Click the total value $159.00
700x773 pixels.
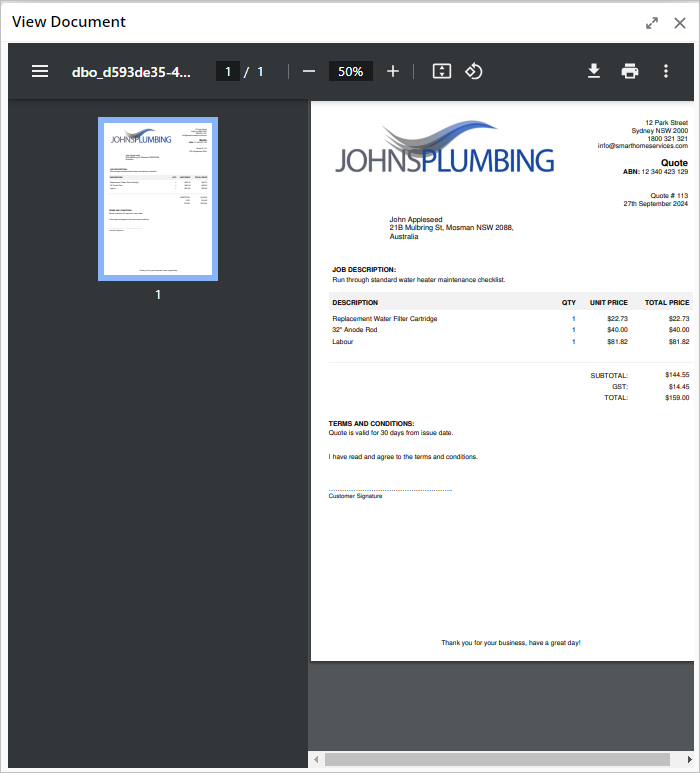(677, 398)
